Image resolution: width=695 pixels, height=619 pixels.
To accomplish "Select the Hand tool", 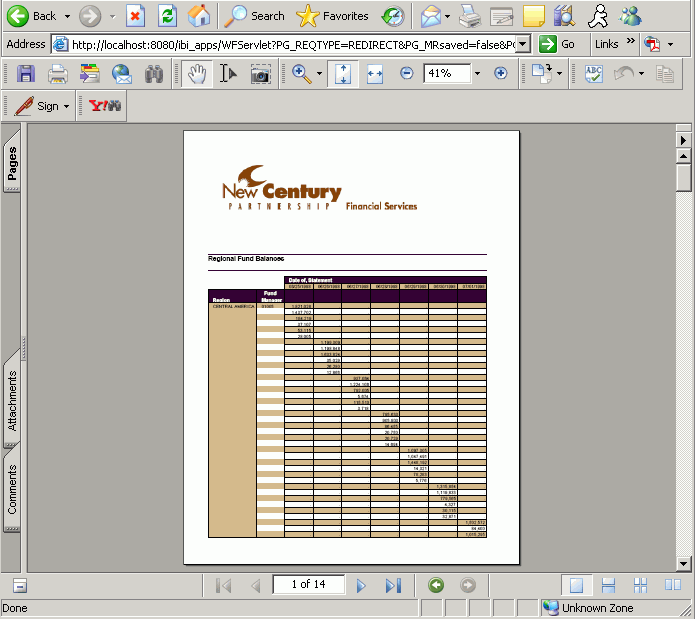I will pyautogui.click(x=196, y=74).
